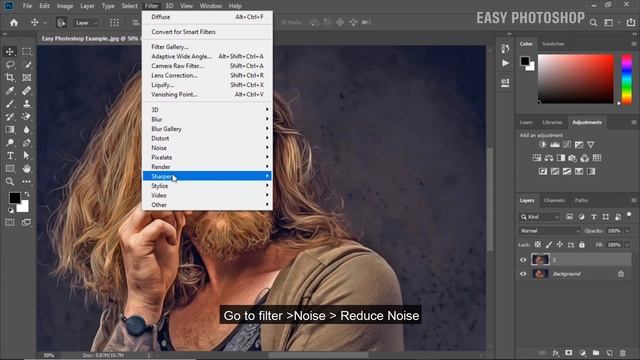This screenshot has width=640, height=360.
Task: Expand the Distort submenu
Action: click(x=207, y=138)
